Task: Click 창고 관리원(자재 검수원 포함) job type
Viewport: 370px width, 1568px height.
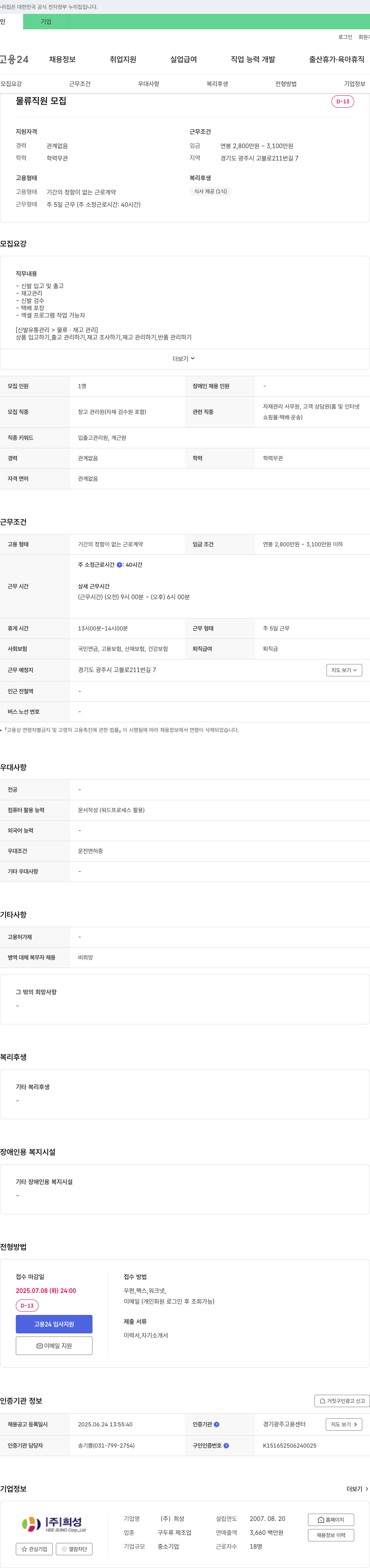Action: coord(112,412)
